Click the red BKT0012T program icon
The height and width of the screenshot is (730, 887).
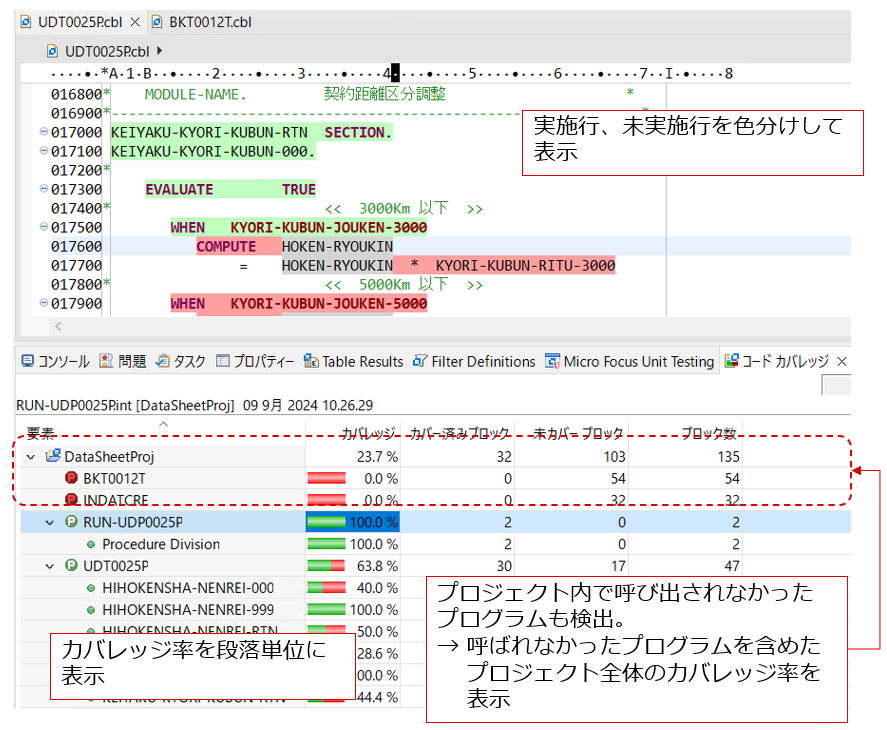(71, 478)
